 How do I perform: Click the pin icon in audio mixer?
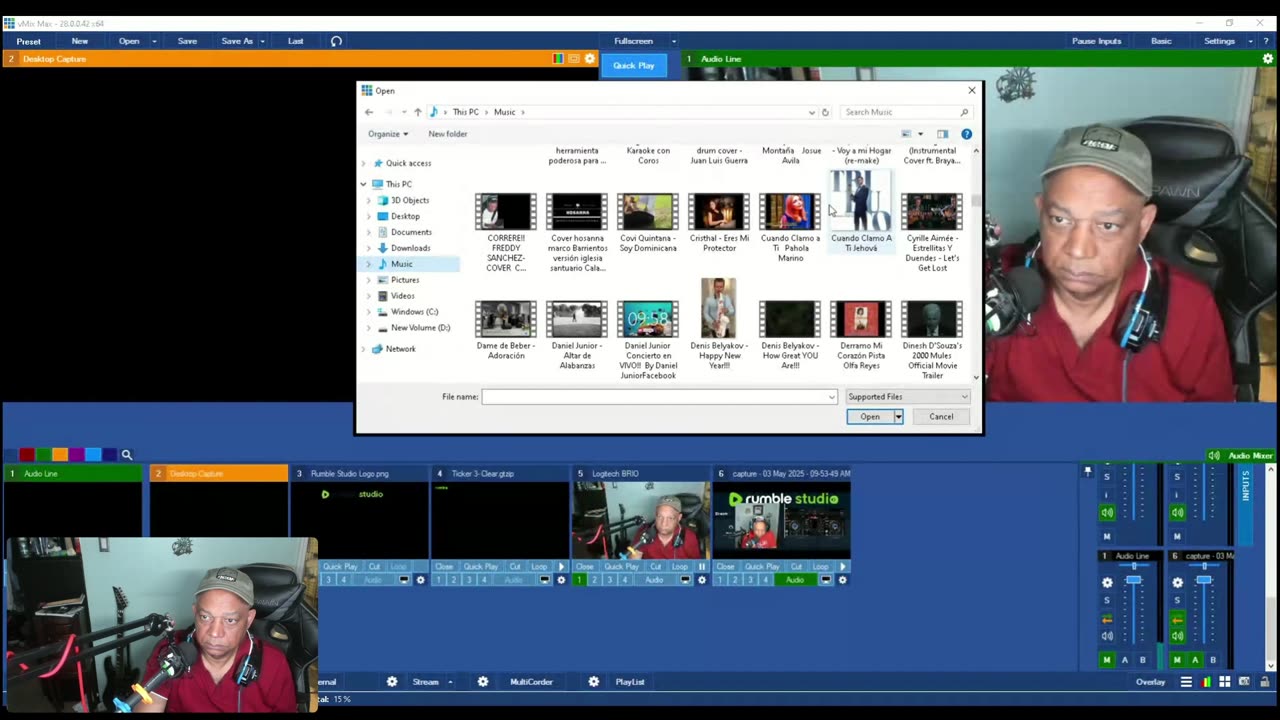point(1088,471)
